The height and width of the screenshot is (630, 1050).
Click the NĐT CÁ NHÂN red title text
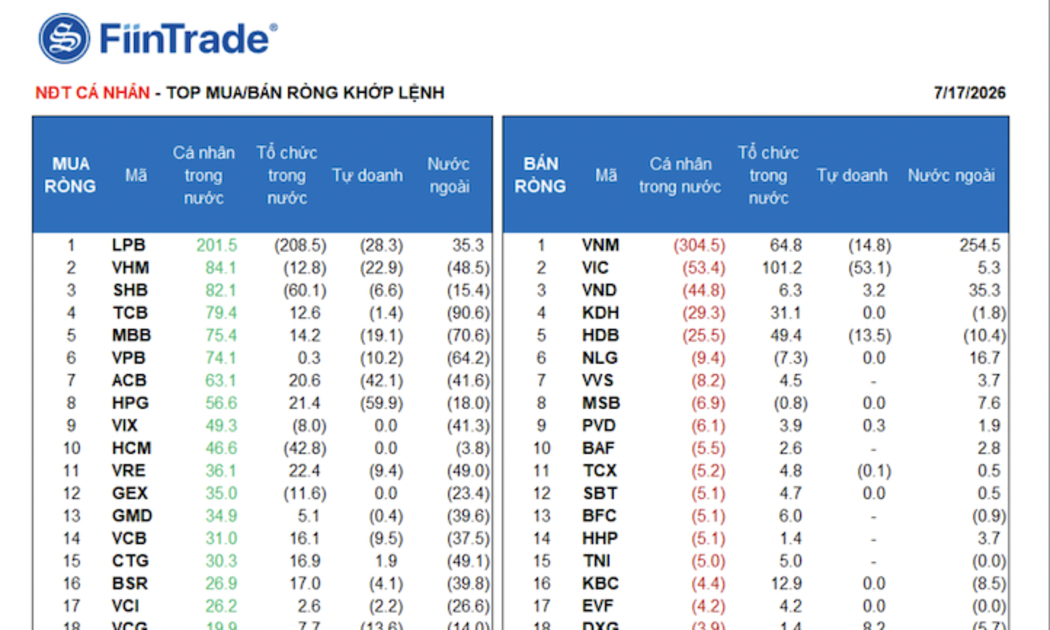(92, 93)
